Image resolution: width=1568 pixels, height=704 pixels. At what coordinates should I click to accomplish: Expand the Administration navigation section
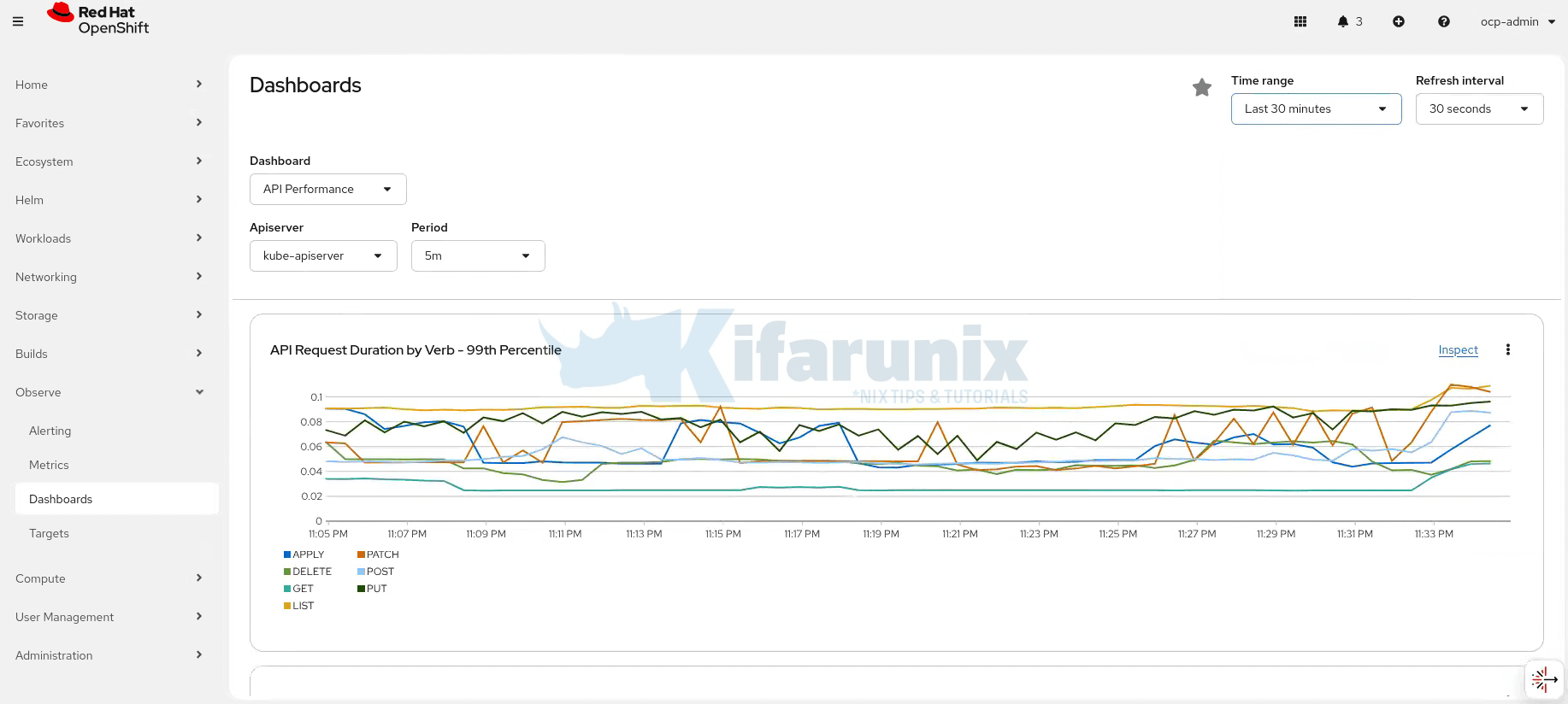(x=109, y=655)
